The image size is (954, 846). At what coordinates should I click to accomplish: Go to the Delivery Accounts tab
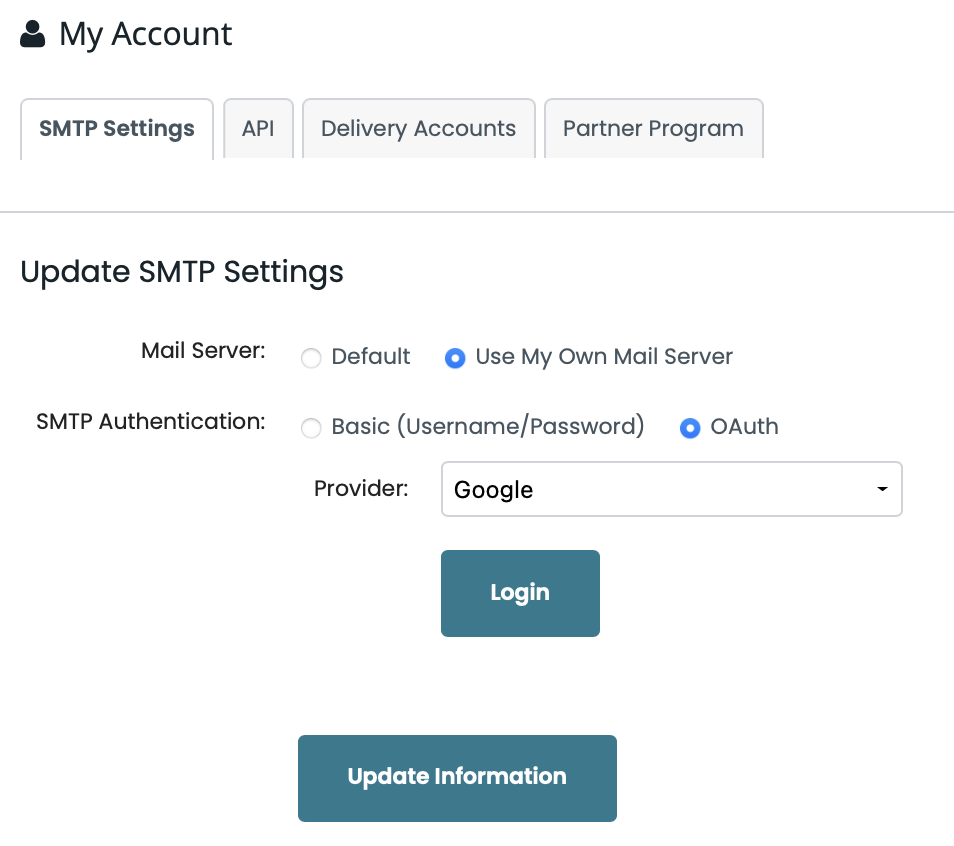[x=418, y=129]
